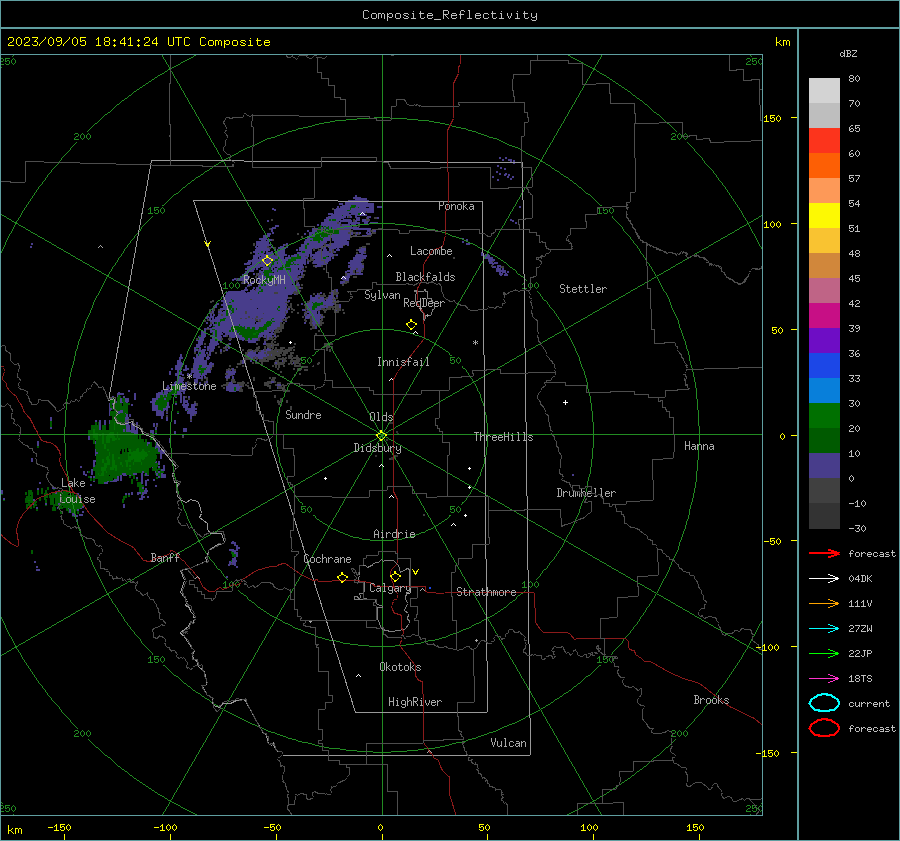This screenshot has width=900, height=841.
Task: Click the Innisfail town label
Action: pyautogui.click(x=403, y=362)
